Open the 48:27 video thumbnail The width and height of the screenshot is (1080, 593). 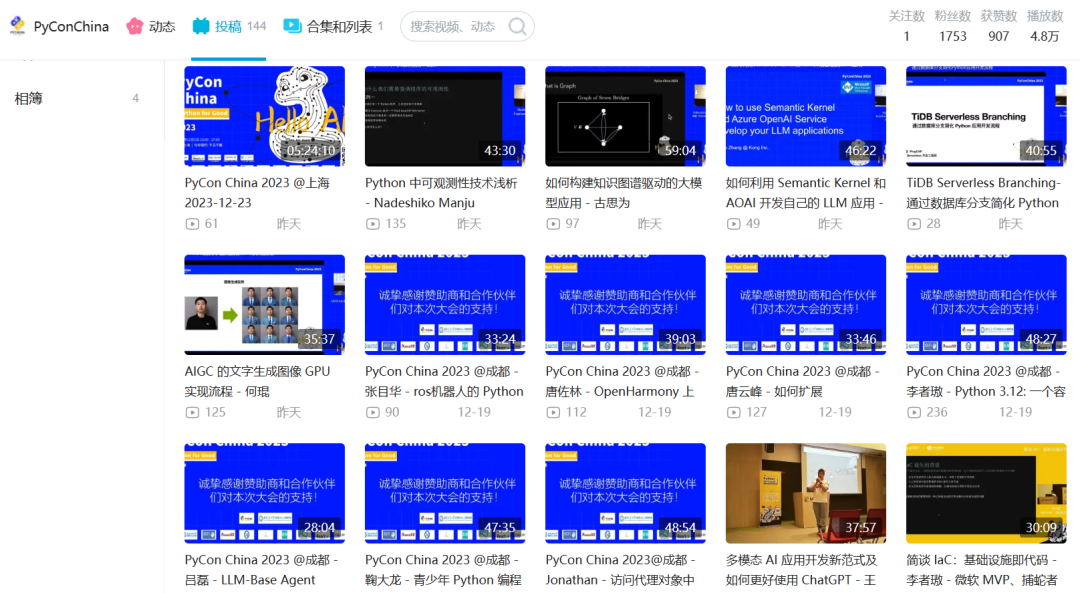coord(986,304)
